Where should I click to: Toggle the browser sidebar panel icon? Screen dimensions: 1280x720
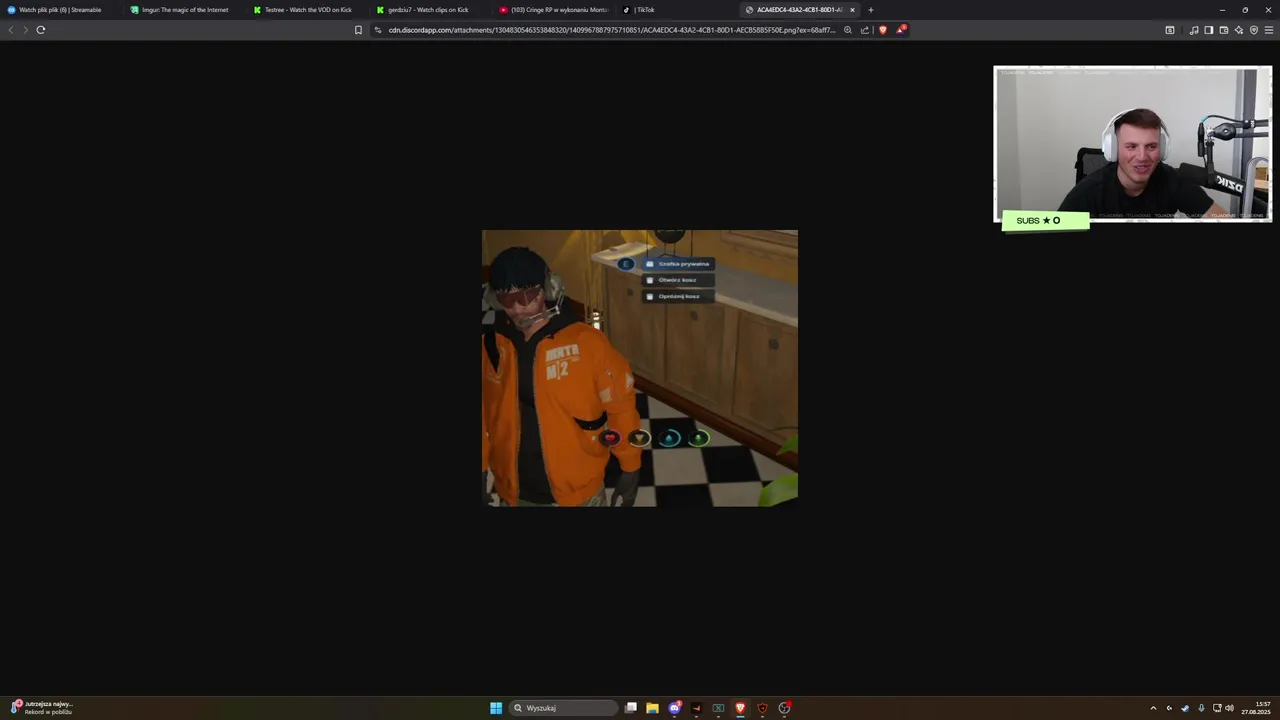pos(1208,30)
